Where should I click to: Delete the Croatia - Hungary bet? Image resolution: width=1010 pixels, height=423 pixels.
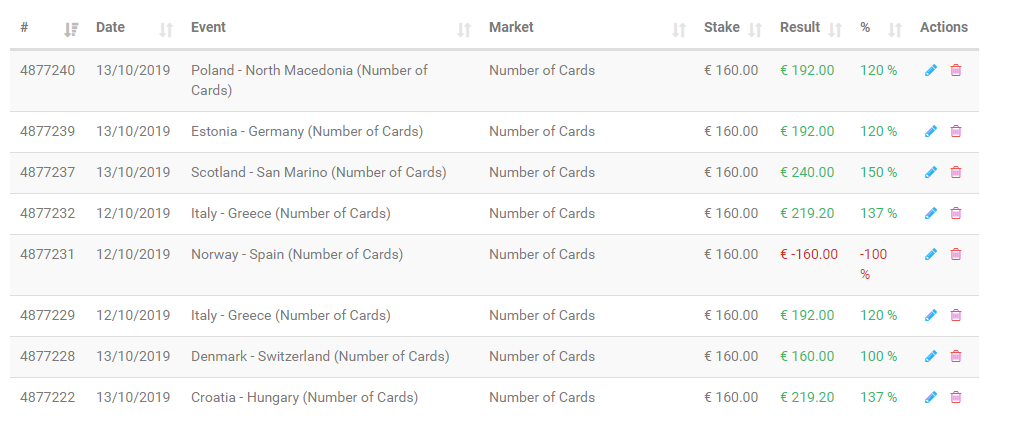956,398
